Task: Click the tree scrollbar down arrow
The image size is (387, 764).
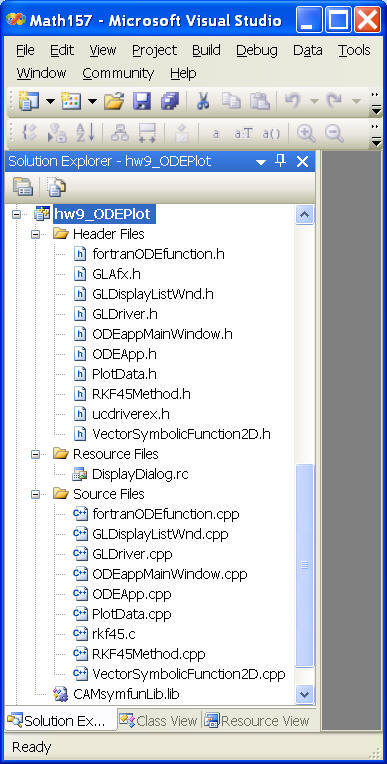Action: 305,694
